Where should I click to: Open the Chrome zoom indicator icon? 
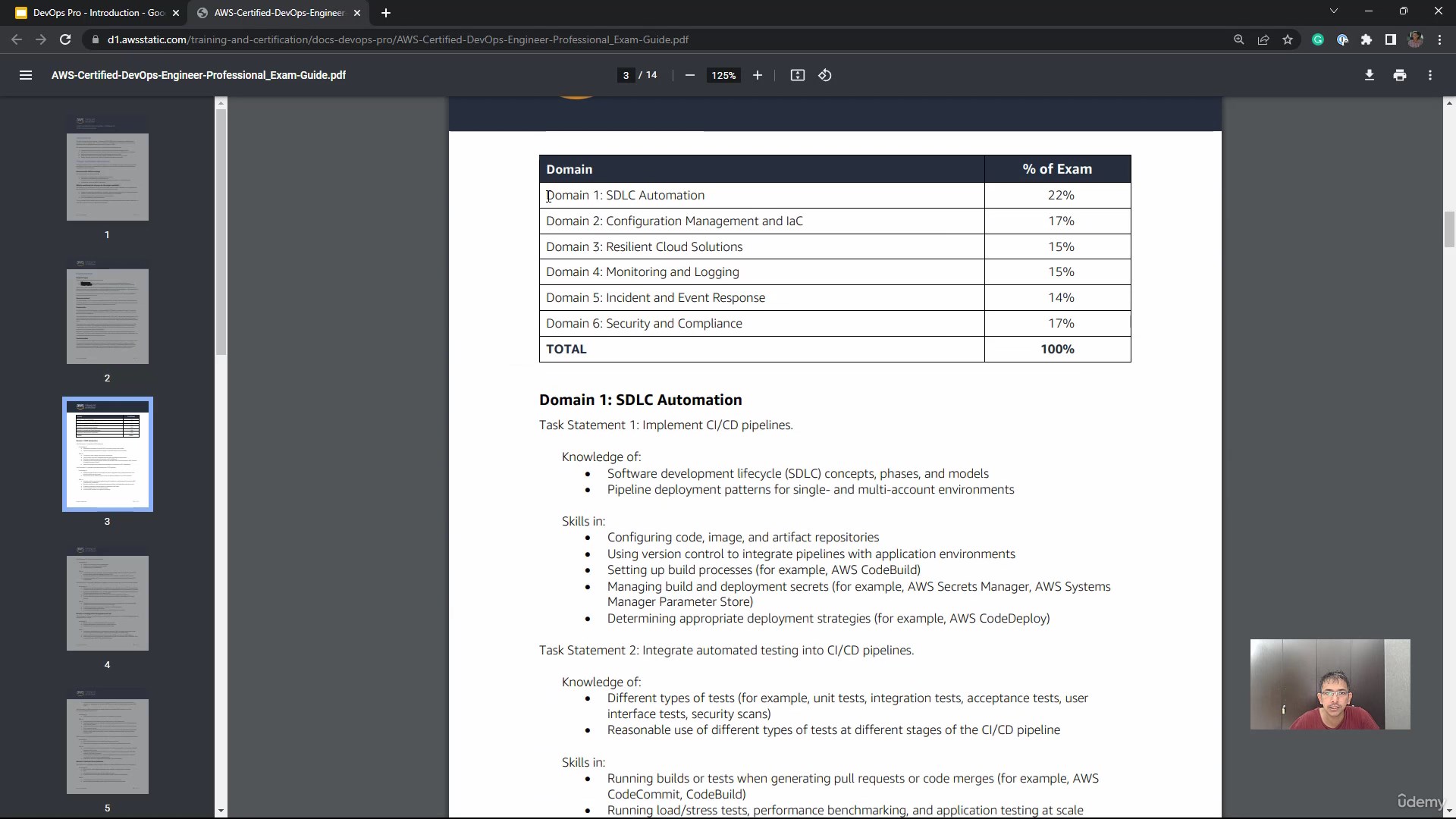tap(1238, 39)
